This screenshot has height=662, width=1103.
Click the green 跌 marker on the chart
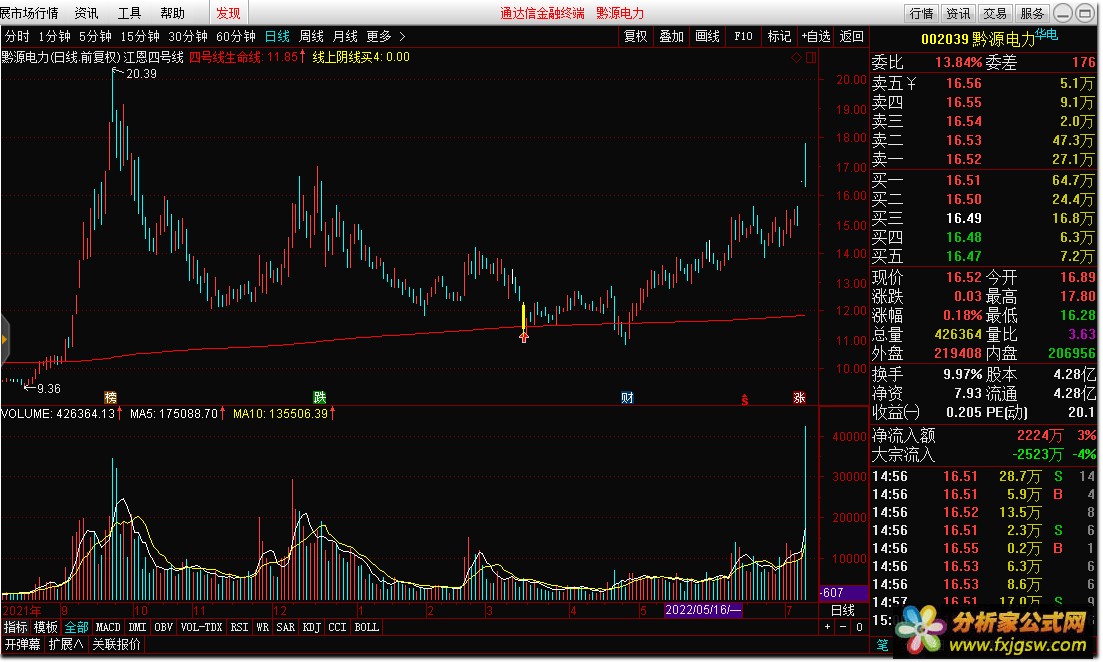(319, 397)
